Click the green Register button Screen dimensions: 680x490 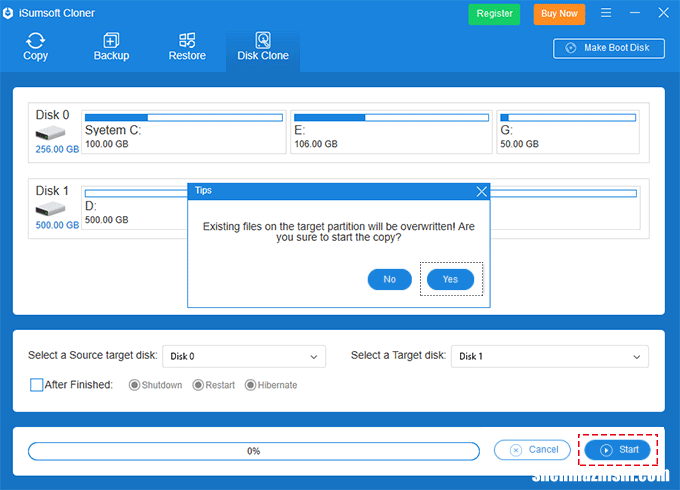pos(494,14)
